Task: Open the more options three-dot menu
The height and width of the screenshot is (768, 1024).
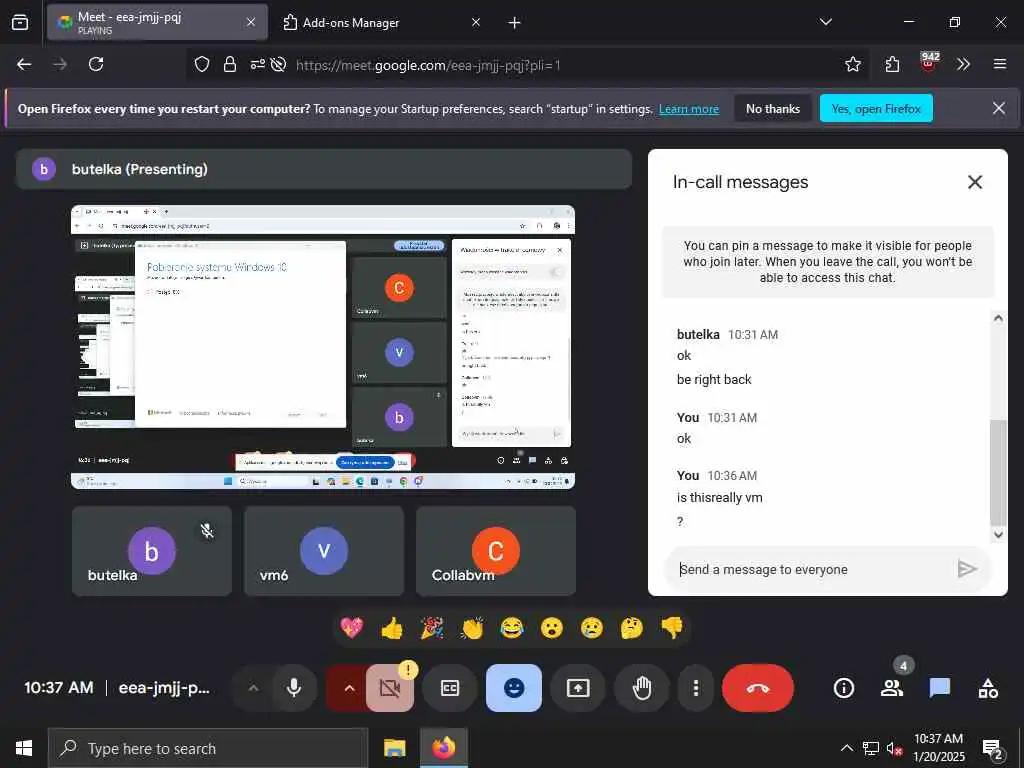Action: pyautogui.click(x=696, y=688)
